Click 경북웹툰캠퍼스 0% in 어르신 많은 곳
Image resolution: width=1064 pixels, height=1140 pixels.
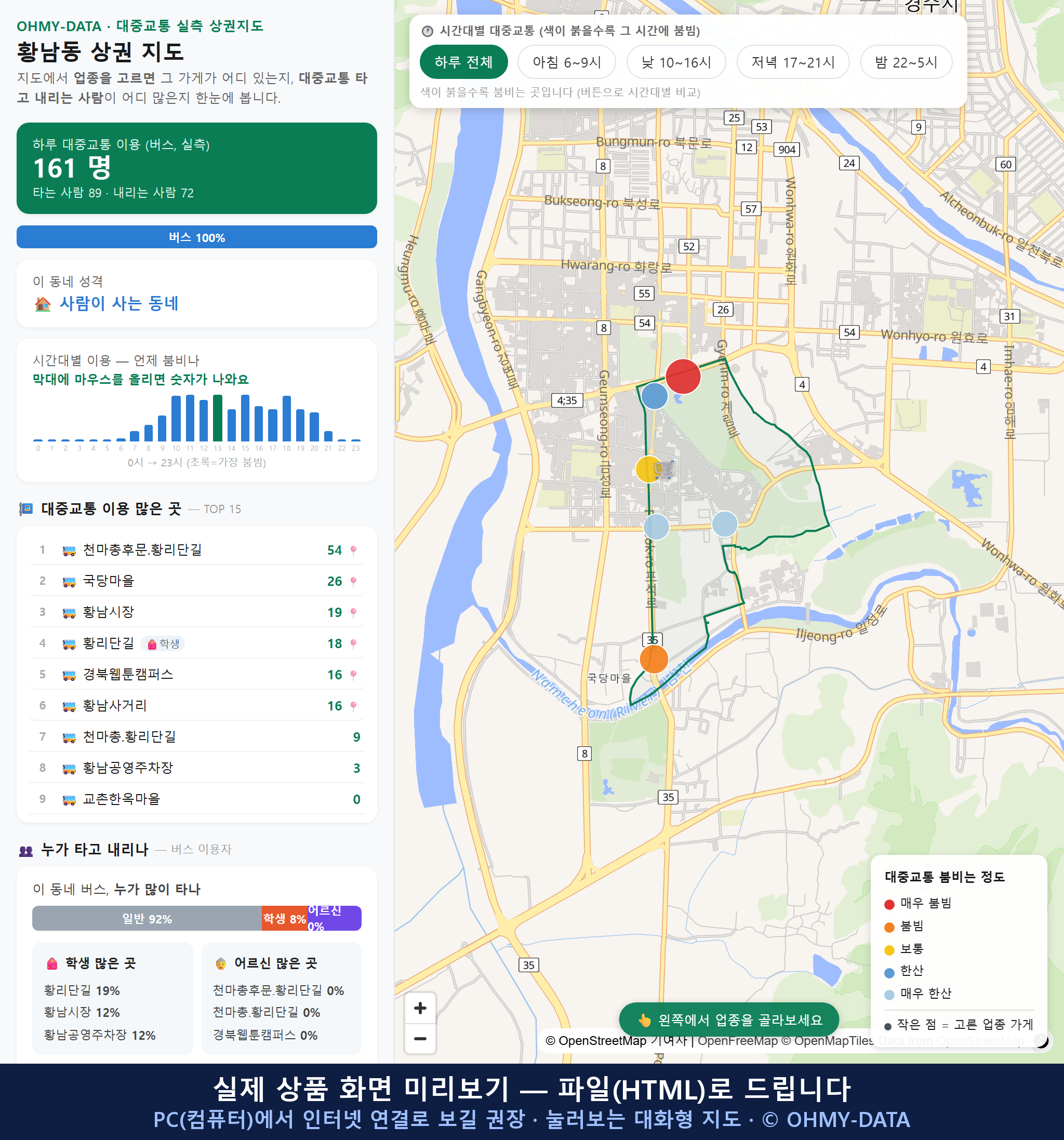pos(265,1035)
